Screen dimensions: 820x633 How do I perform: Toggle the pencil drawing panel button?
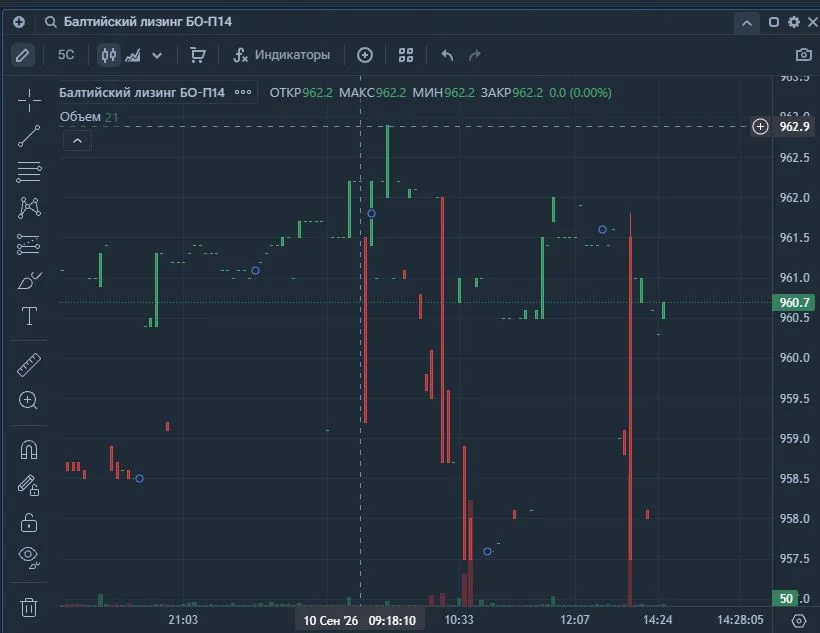[x=22, y=55]
